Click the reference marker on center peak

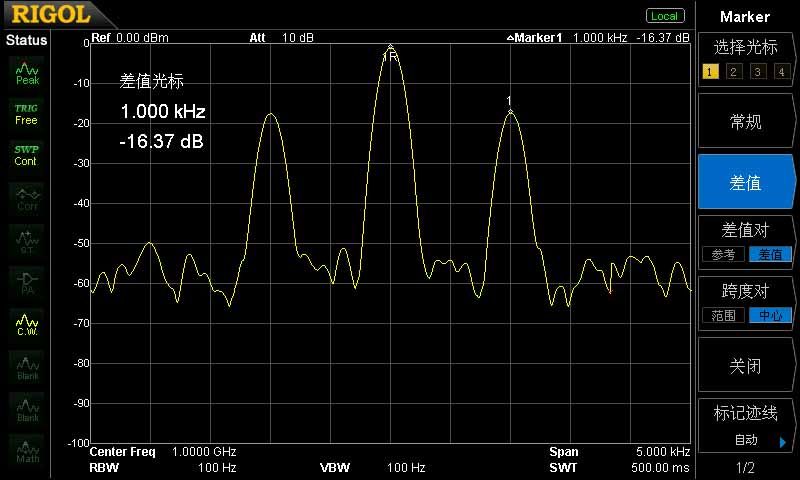[391, 52]
